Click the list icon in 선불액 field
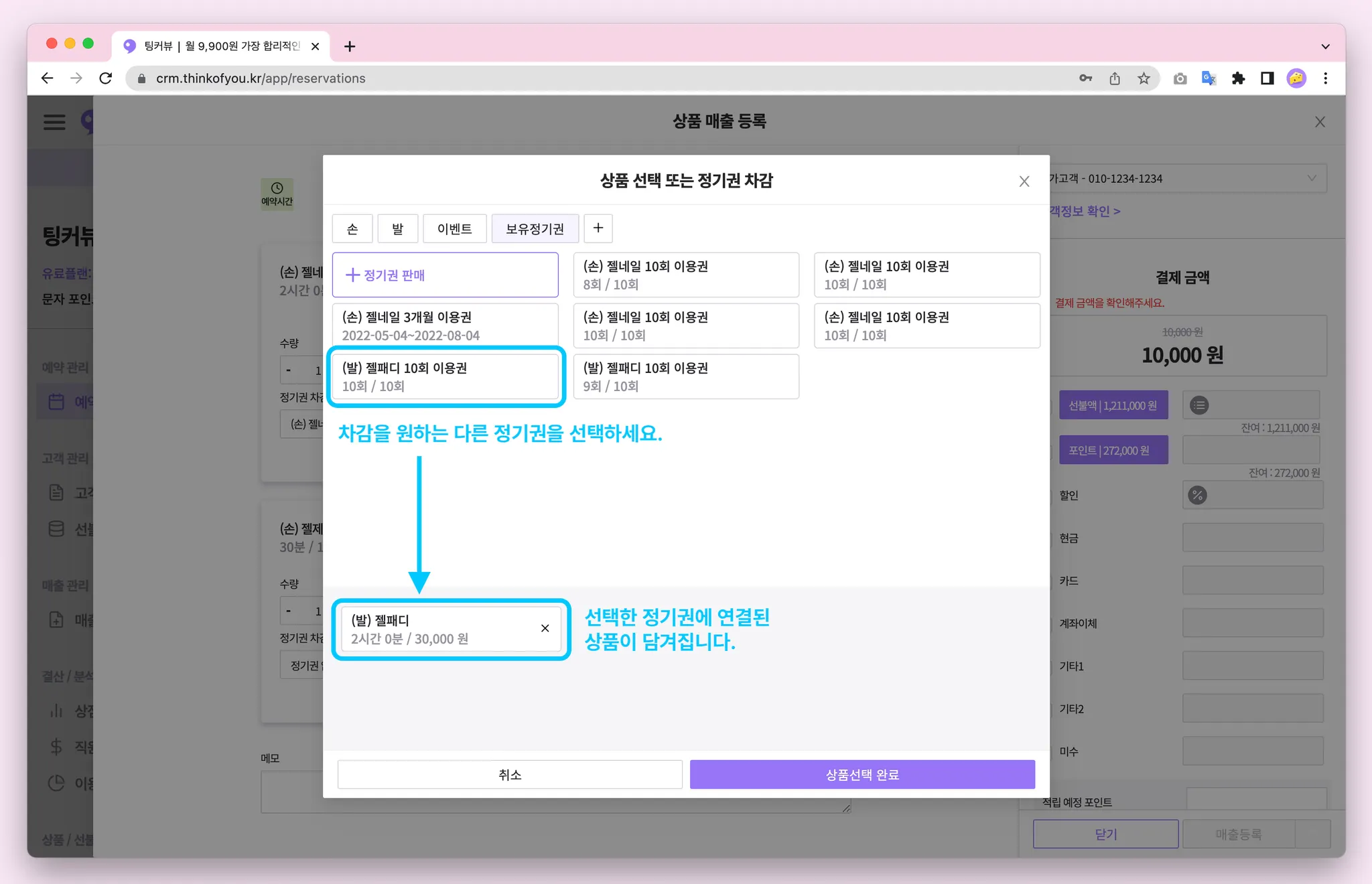 (1199, 405)
